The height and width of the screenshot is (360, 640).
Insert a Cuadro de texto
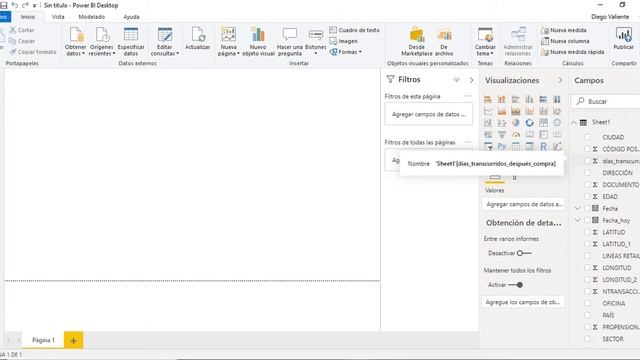tap(354, 30)
